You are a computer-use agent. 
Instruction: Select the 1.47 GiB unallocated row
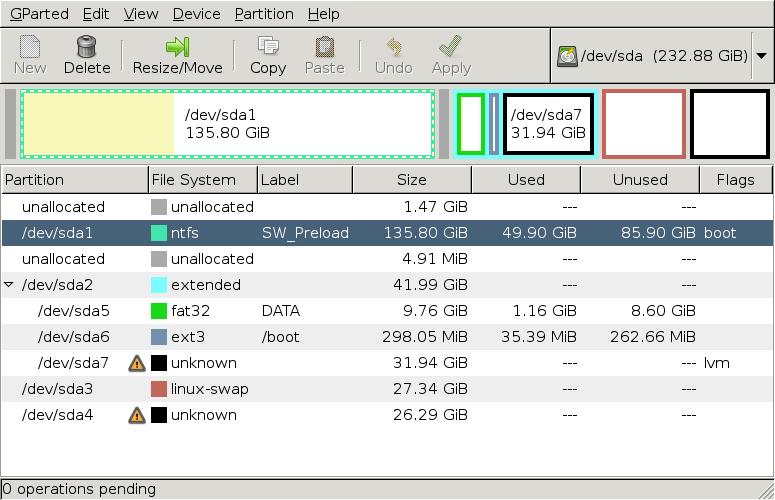coord(387,207)
